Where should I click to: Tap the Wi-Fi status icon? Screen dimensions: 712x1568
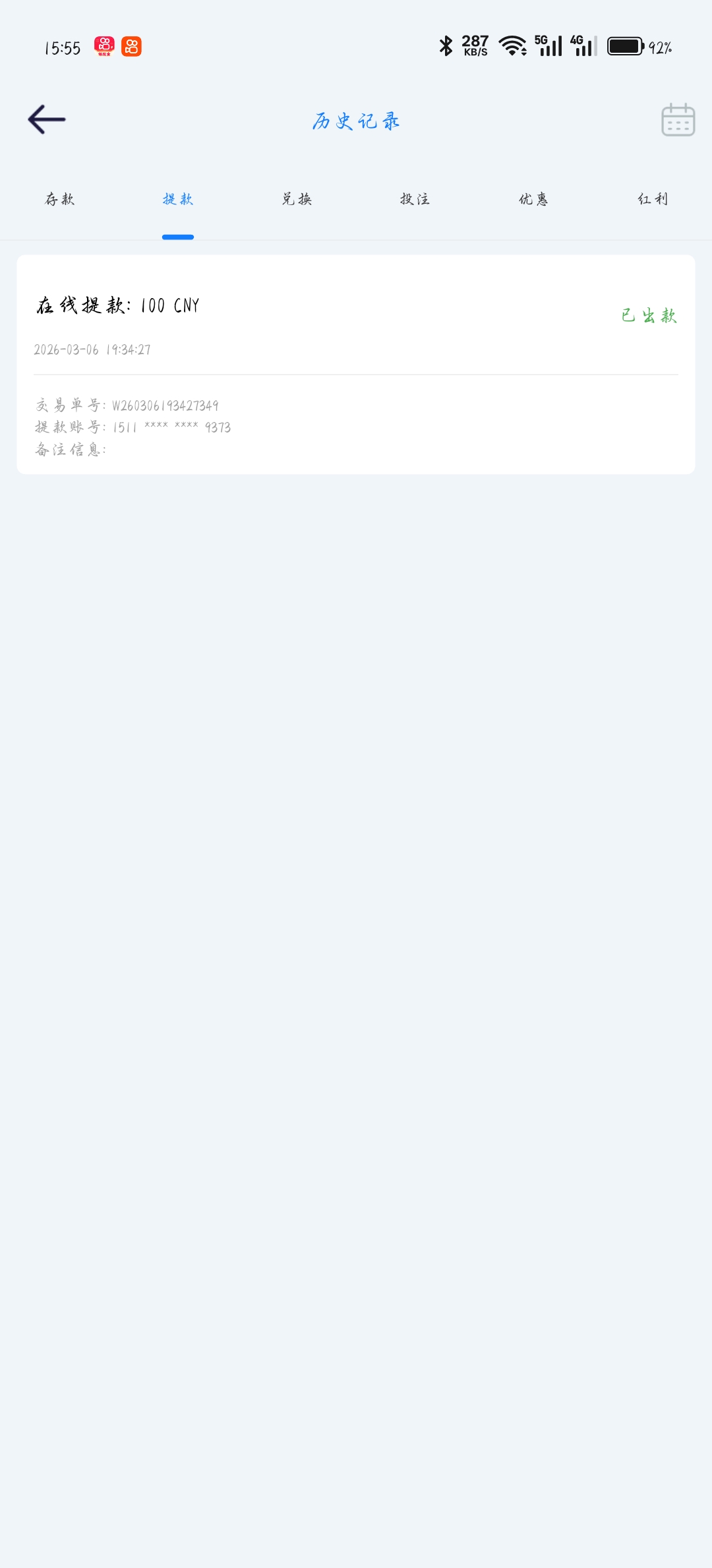(512, 45)
